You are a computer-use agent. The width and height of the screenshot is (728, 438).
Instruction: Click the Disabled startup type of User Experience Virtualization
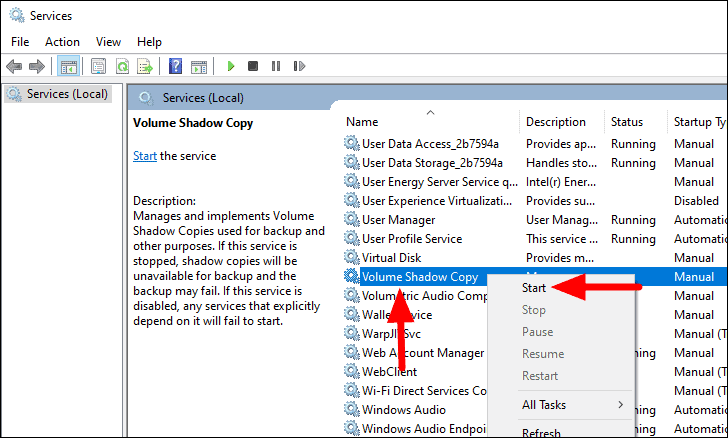click(696, 201)
